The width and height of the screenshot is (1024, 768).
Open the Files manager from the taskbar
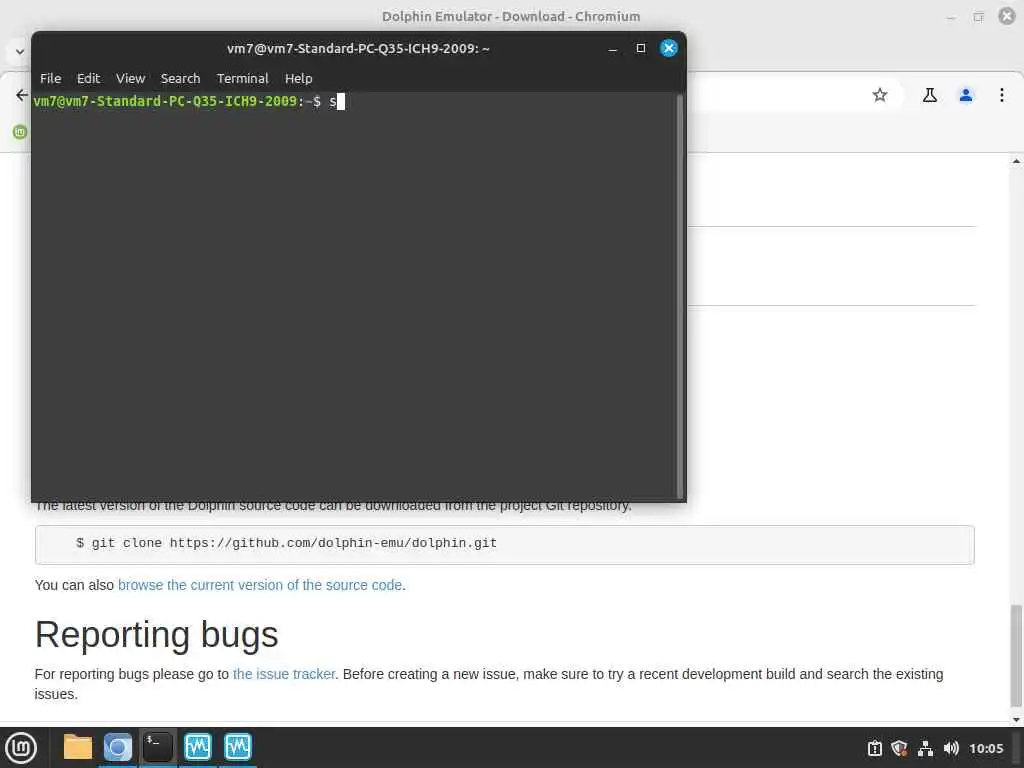coord(78,747)
